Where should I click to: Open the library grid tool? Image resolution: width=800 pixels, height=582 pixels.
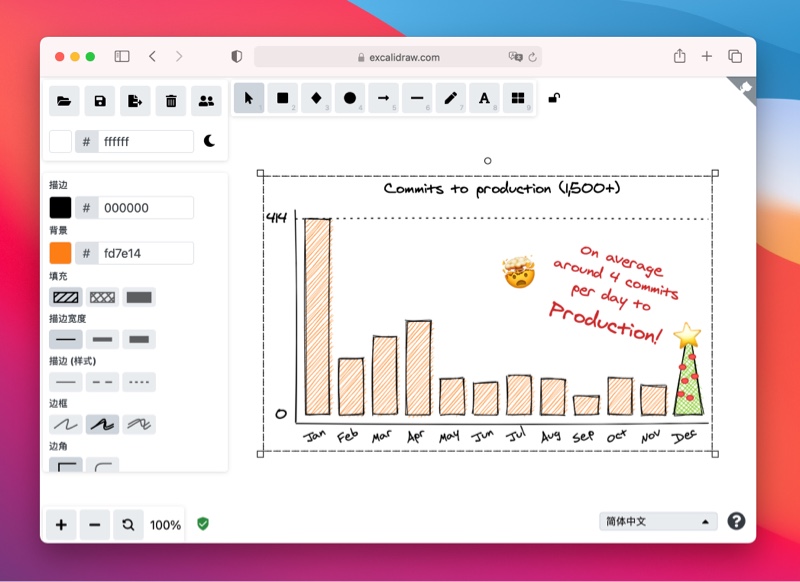pyautogui.click(x=518, y=98)
